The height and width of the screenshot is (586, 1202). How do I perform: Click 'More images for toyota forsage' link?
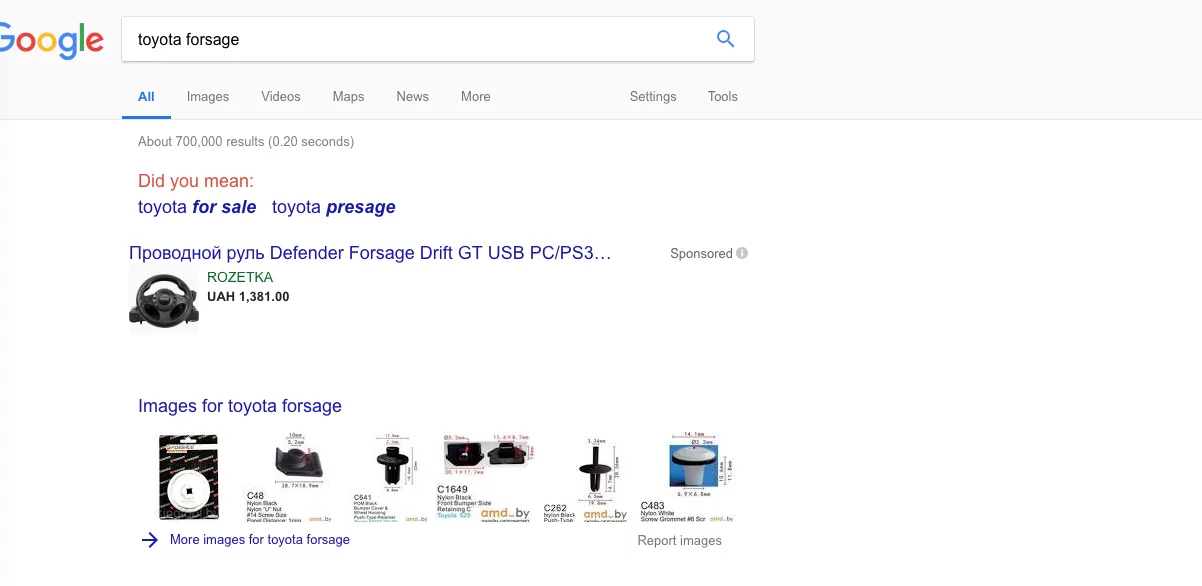point(260,539)
